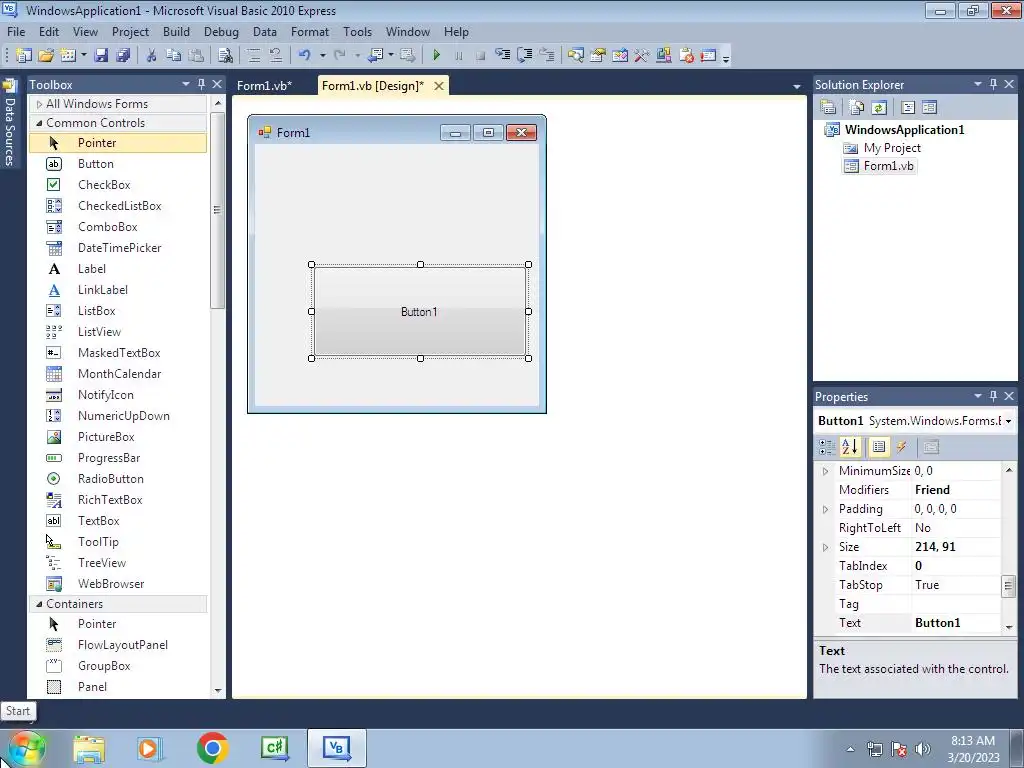Click the Cut scissors icon

pos(151,56)
